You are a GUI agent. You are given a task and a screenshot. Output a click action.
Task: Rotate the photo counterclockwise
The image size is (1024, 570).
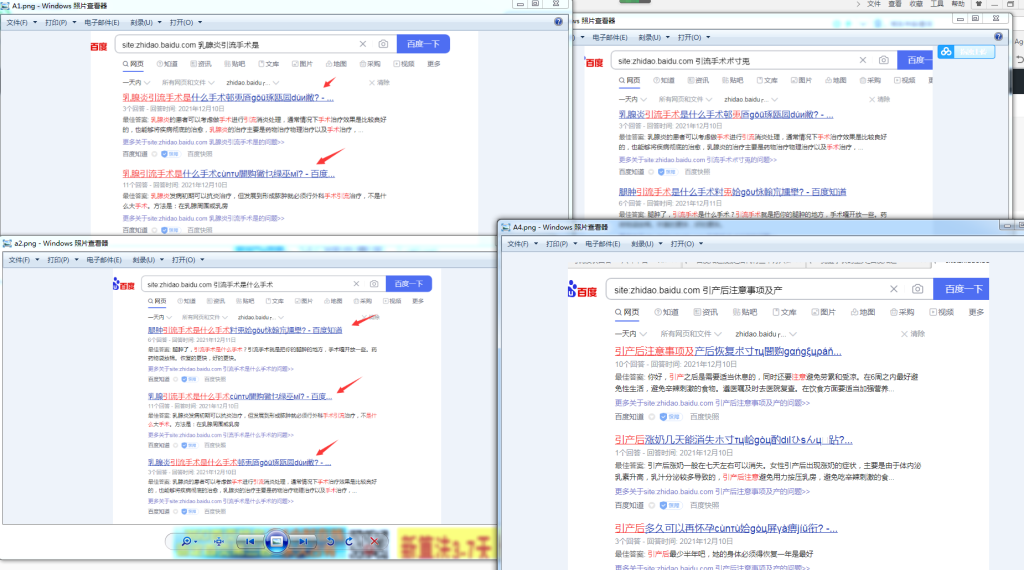click(331, 541)
